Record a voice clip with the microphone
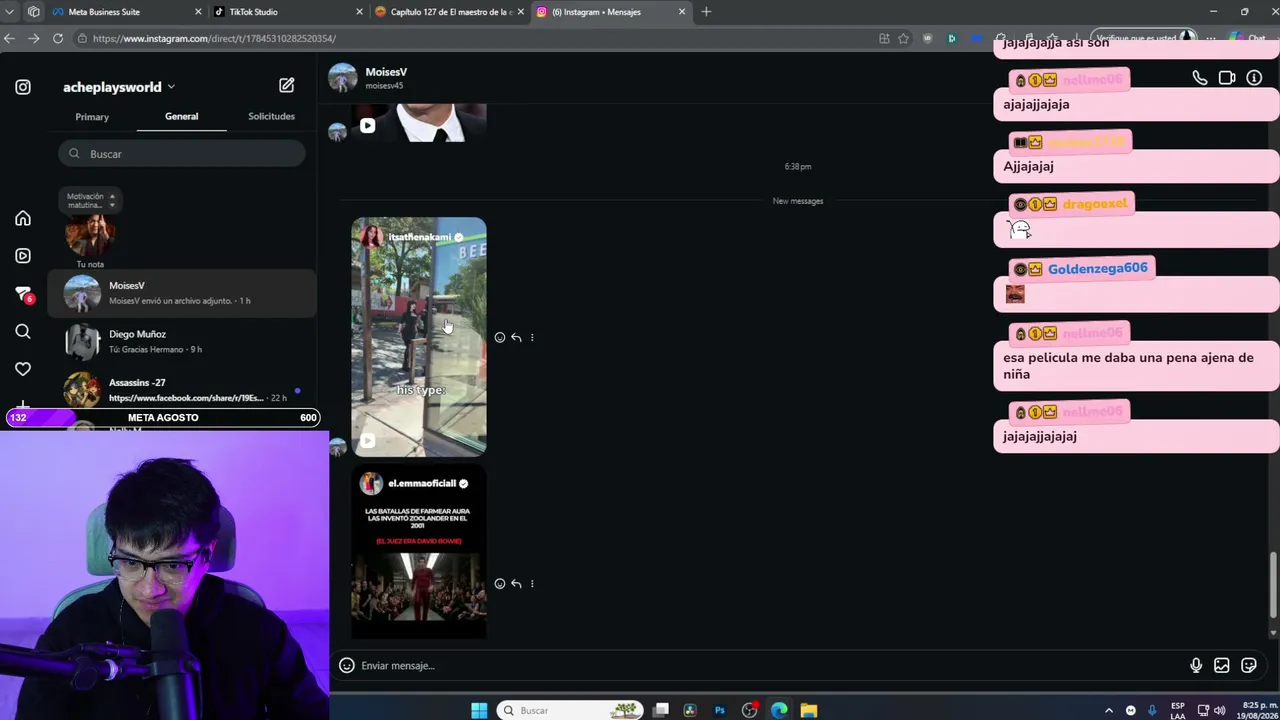1280x720 pixels. pyautogui.click(x=1196, y=666)
